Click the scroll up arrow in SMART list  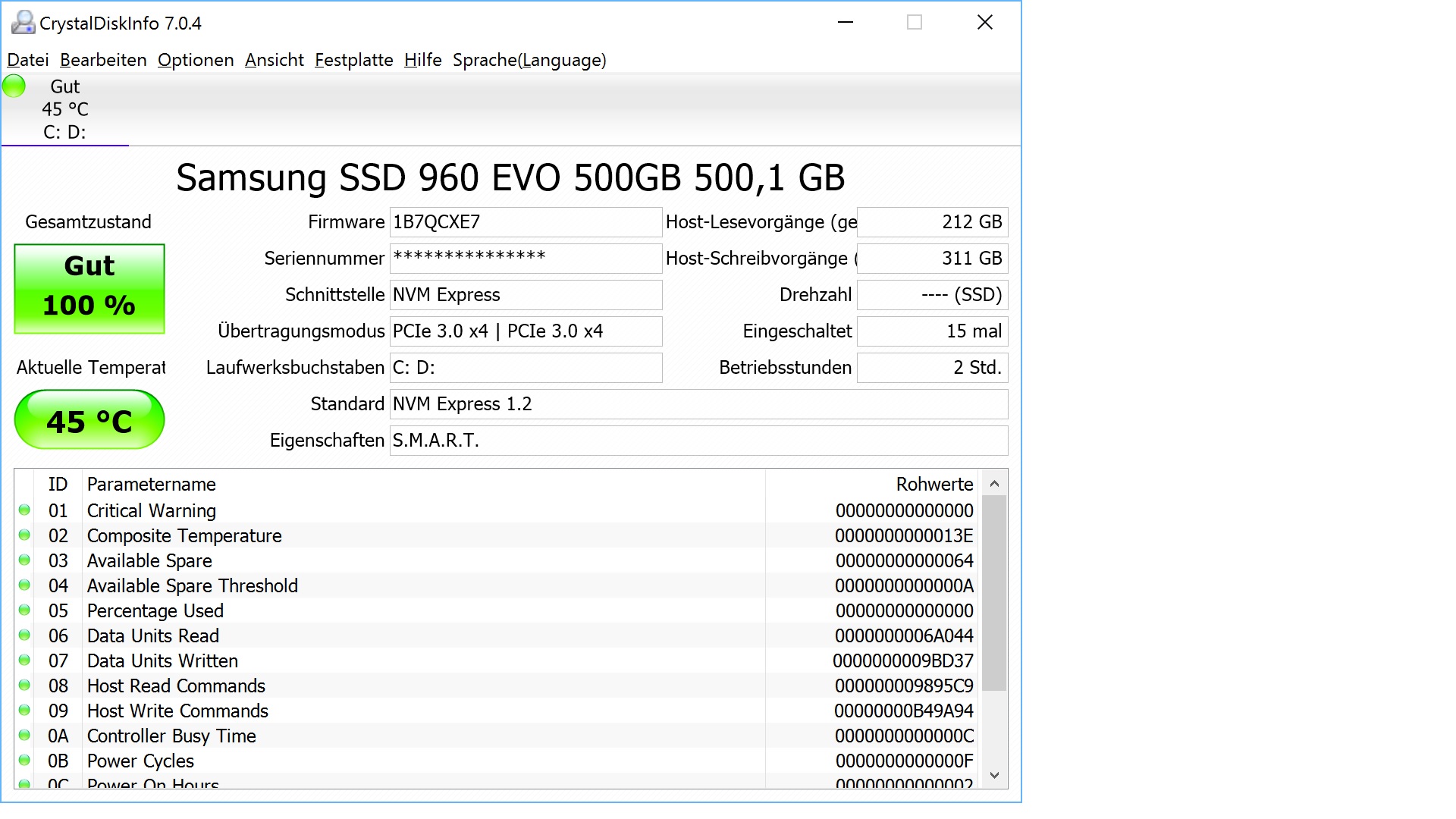(x=994, y=484)
